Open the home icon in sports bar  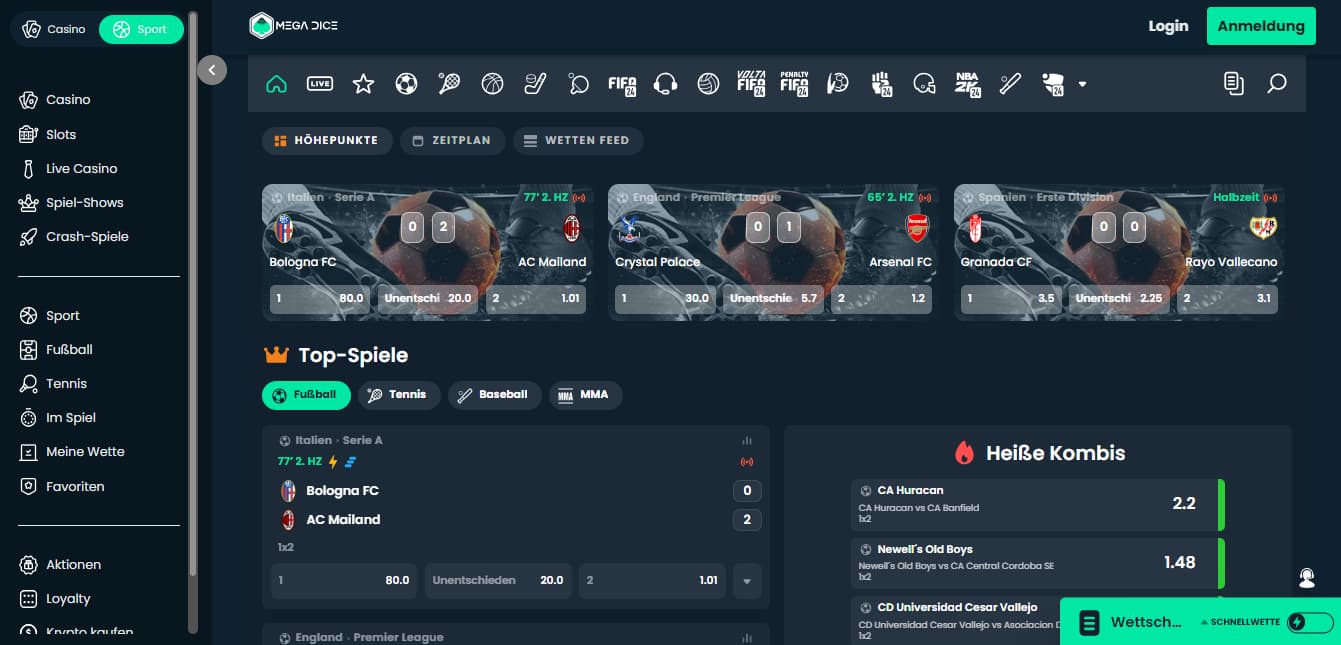[x=277, y=84]
